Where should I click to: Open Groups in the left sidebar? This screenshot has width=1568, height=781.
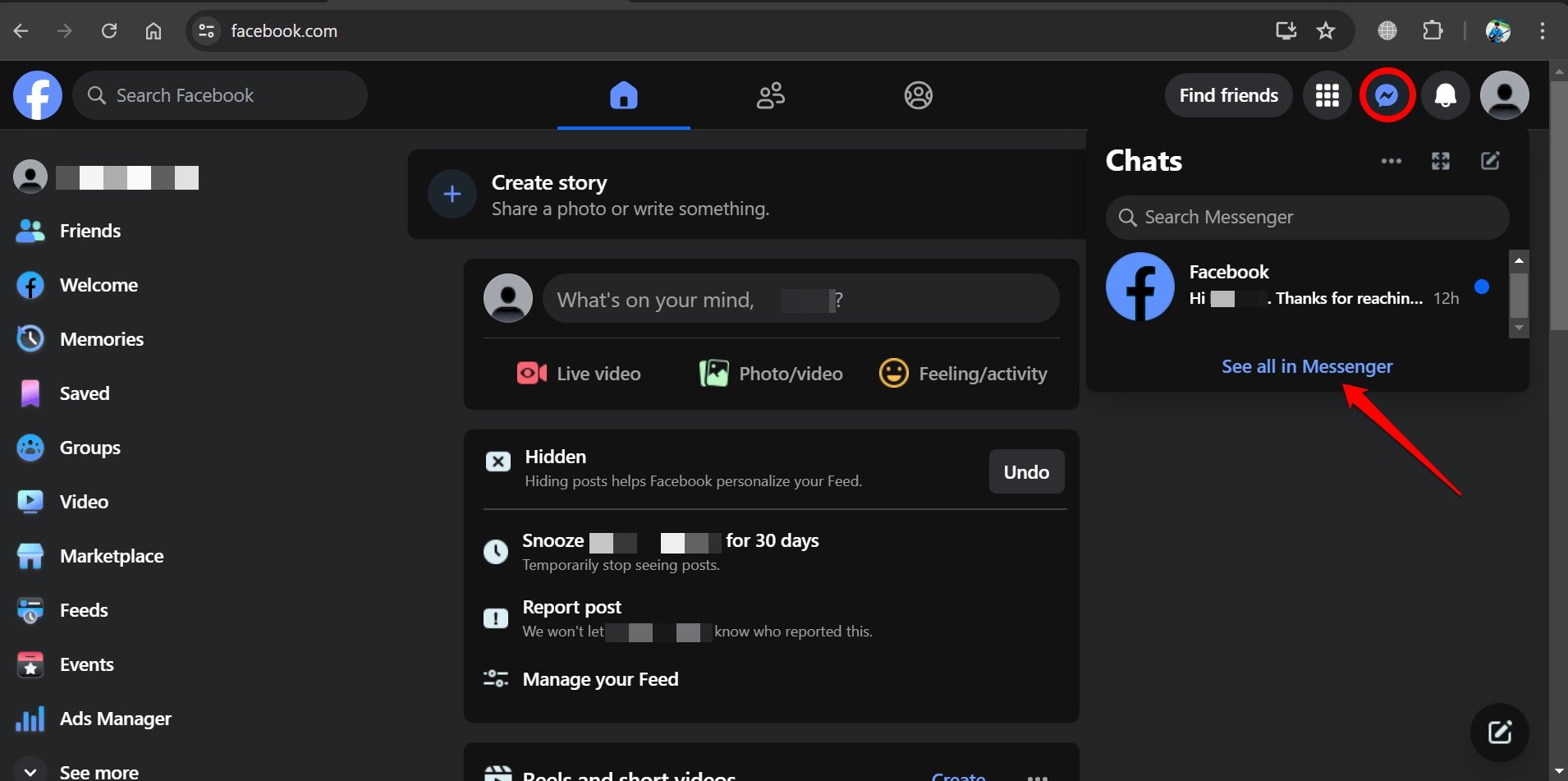(68, 448)
